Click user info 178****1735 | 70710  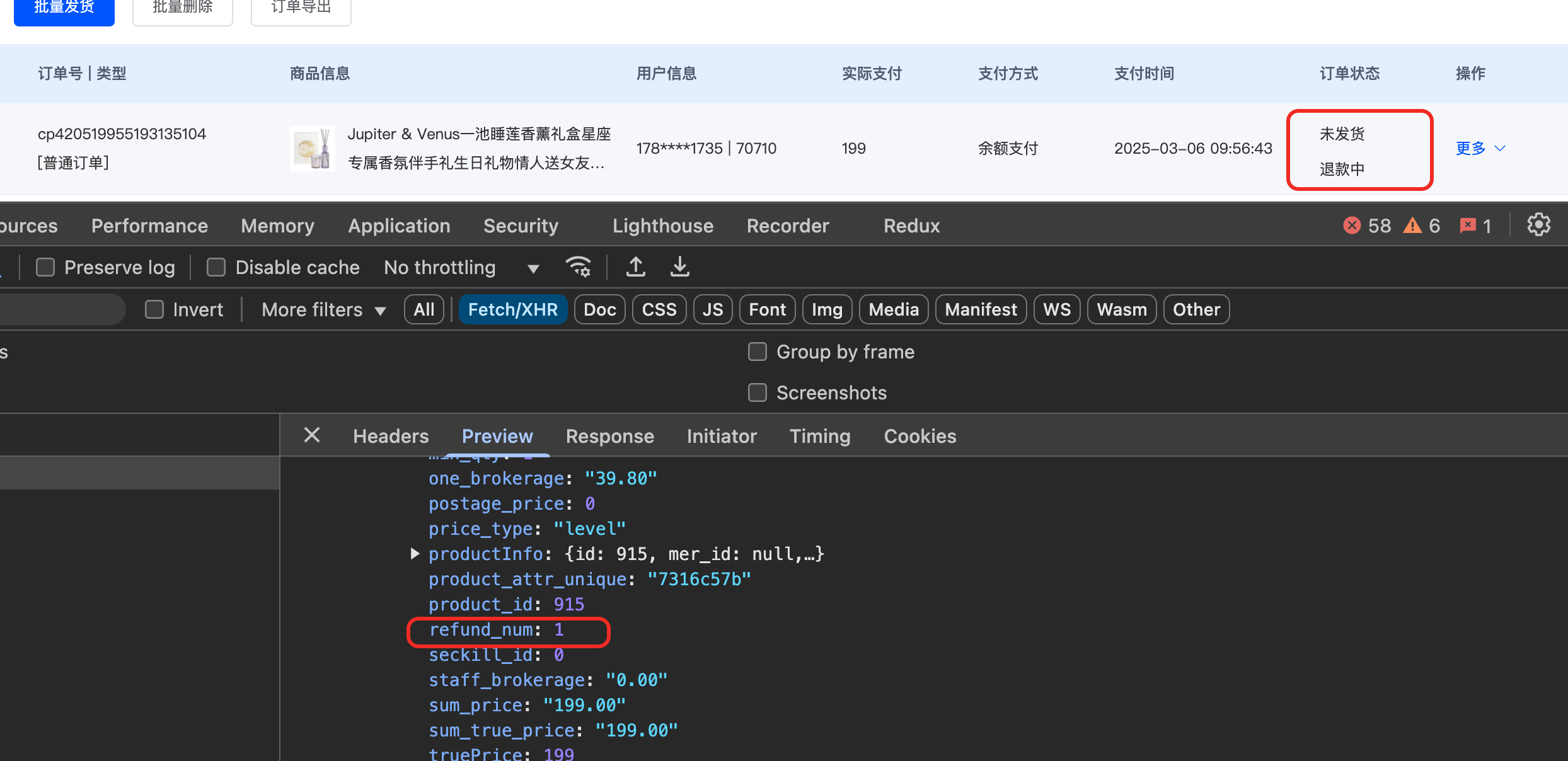click(x=706, y=149)
